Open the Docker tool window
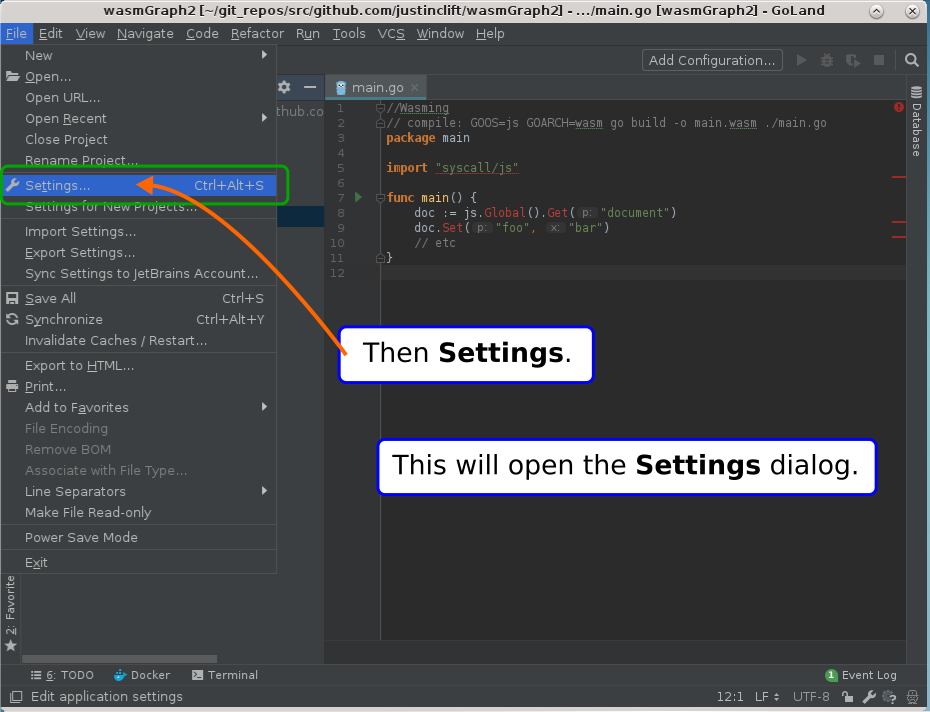This screenshot has width=930, height=712. (x=142, y=675)
